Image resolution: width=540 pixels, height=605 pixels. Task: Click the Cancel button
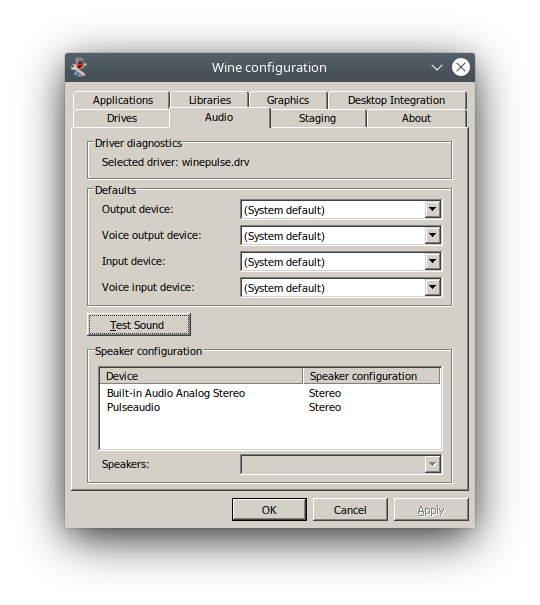pyautogui.click(x=350, y=510)
